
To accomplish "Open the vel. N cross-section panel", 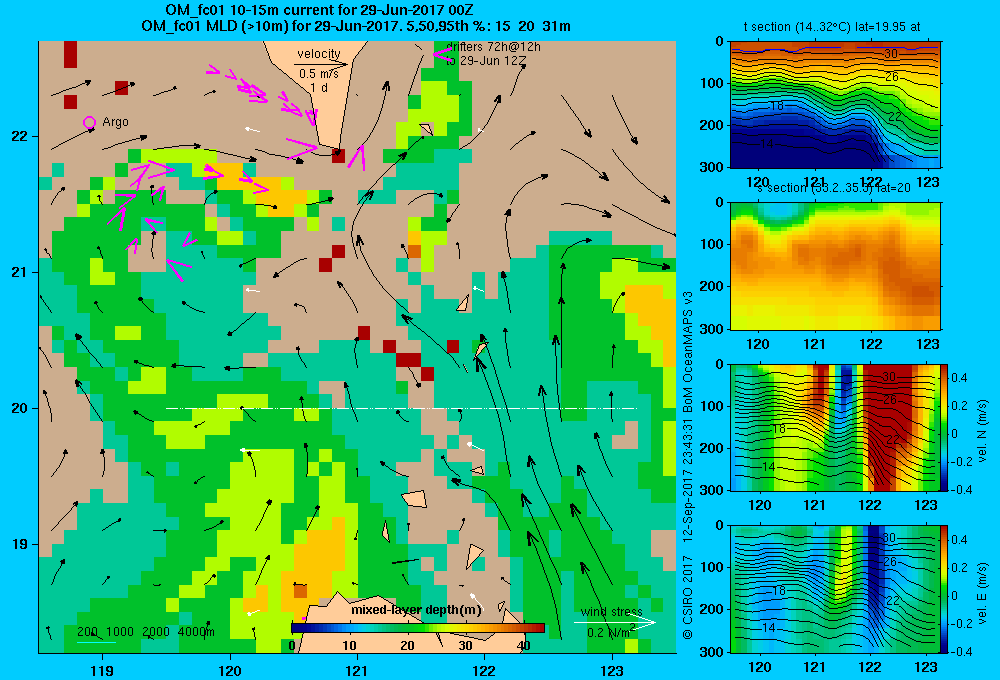I will (x=835, y=427).
